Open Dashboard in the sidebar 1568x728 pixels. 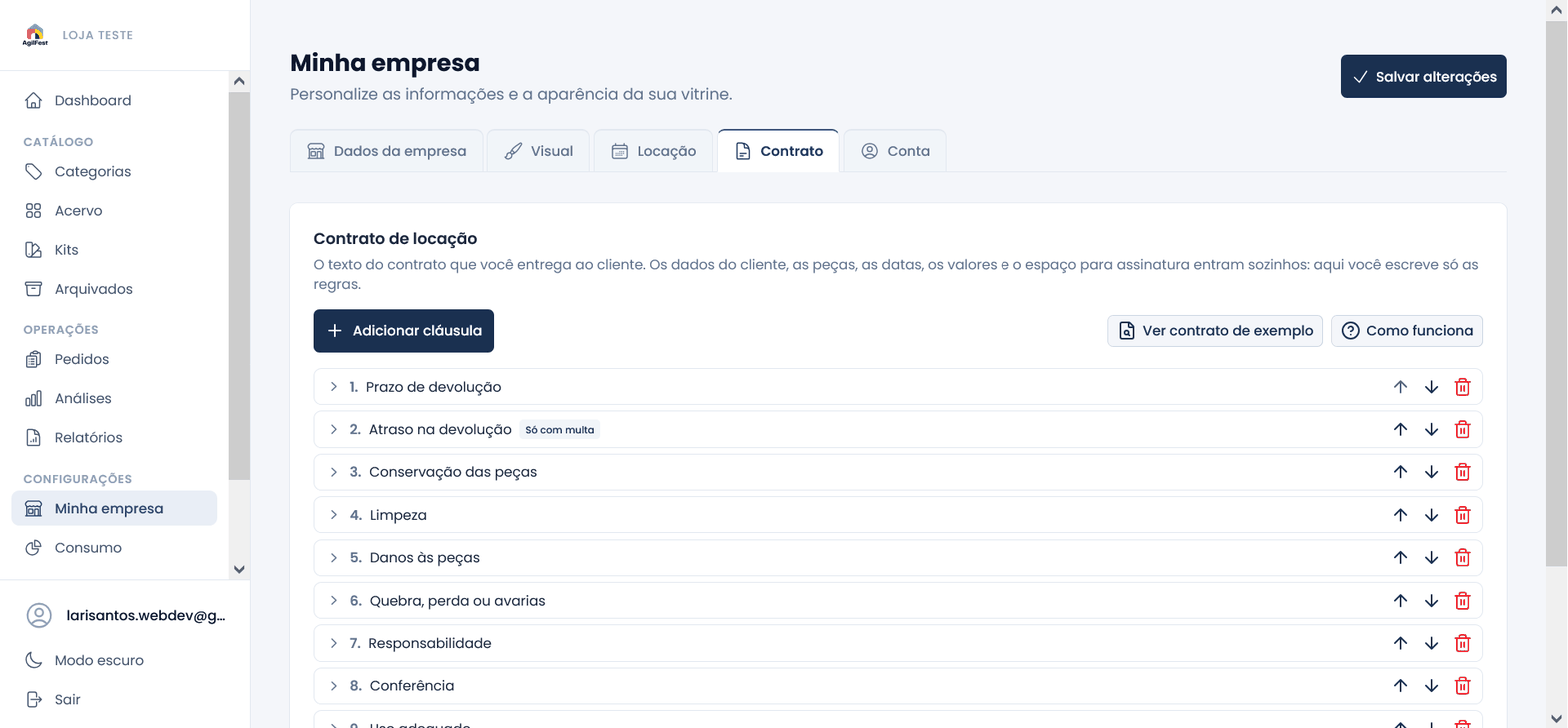click(x=114, y=100)
